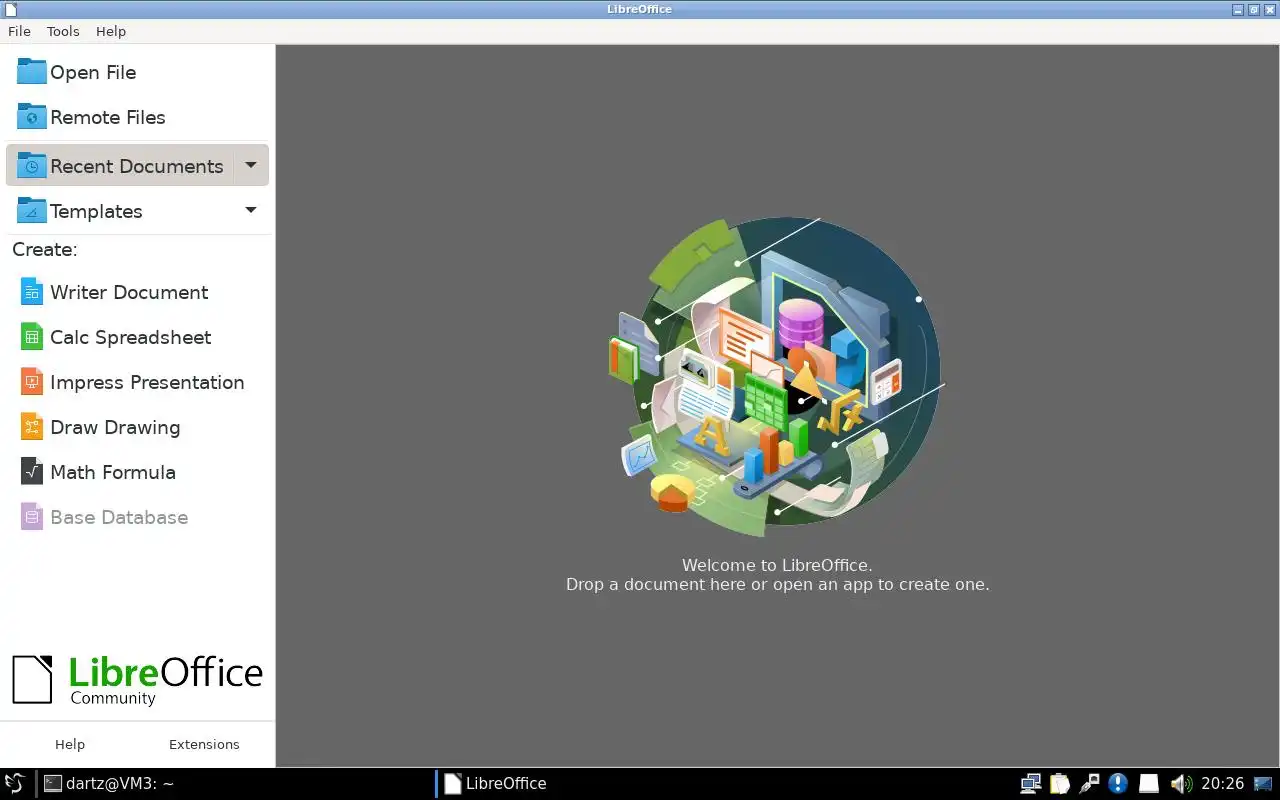Click the Templates label

click(x=96, y=211)
